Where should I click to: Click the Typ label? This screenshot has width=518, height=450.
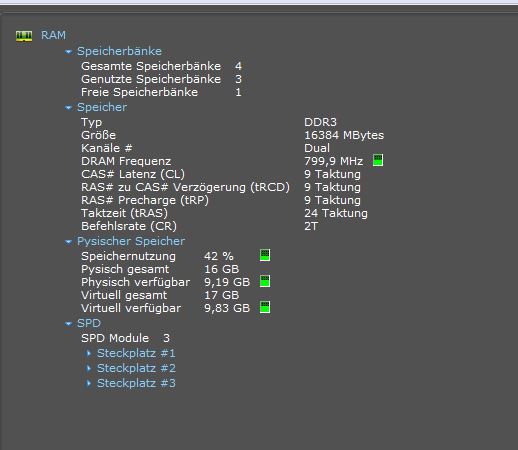pyautogui.click(x=91, y=122)
